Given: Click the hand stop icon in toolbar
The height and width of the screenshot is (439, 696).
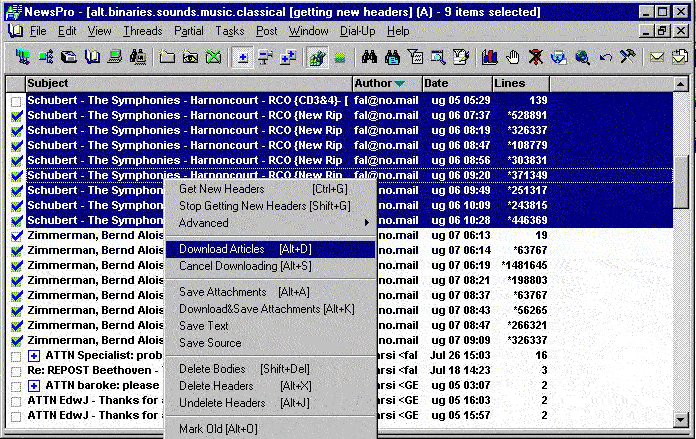Looking at the screenshot, I should coord(514,57).
